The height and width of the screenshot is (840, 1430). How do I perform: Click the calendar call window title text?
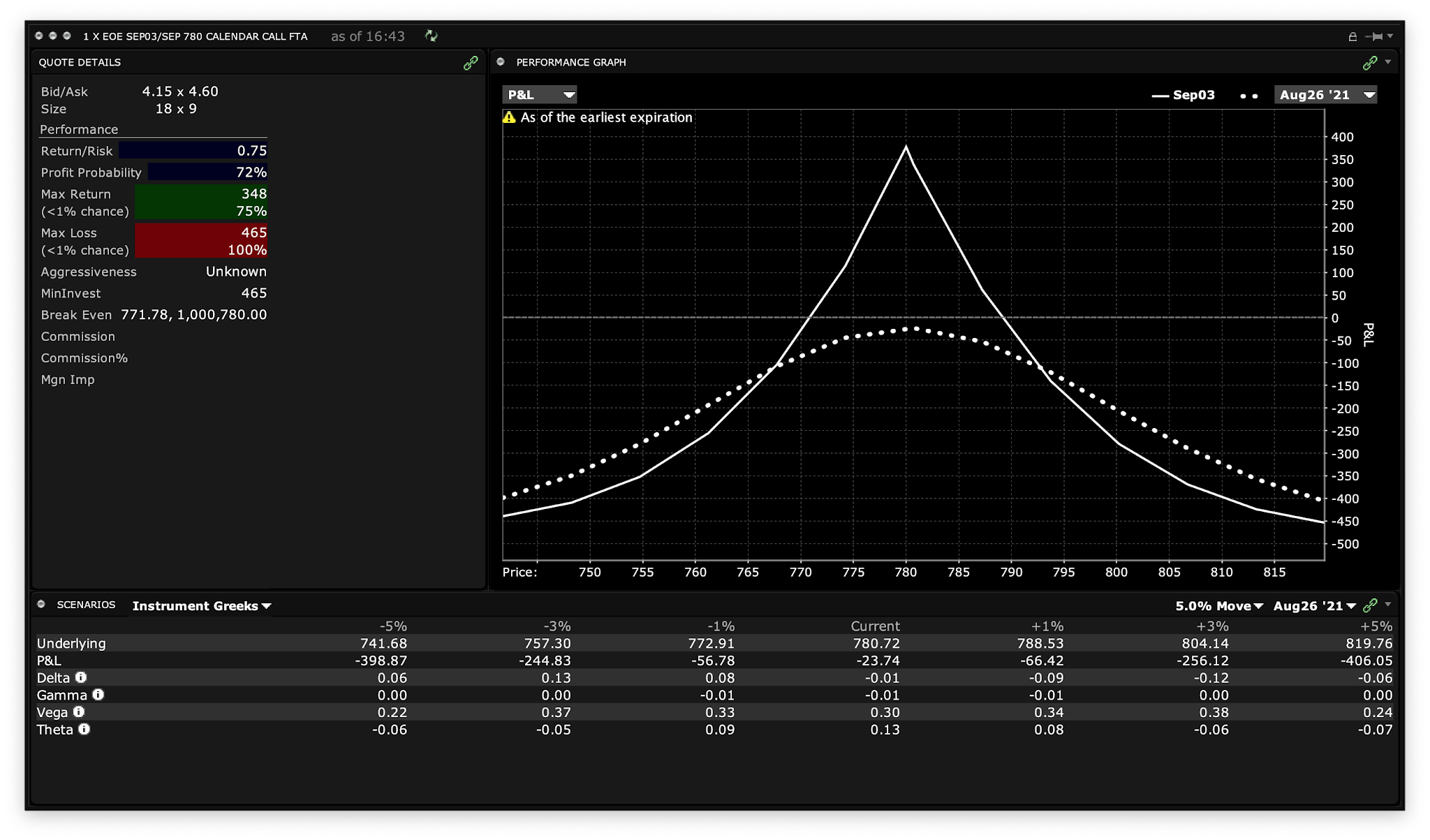(x=195, y=36)
